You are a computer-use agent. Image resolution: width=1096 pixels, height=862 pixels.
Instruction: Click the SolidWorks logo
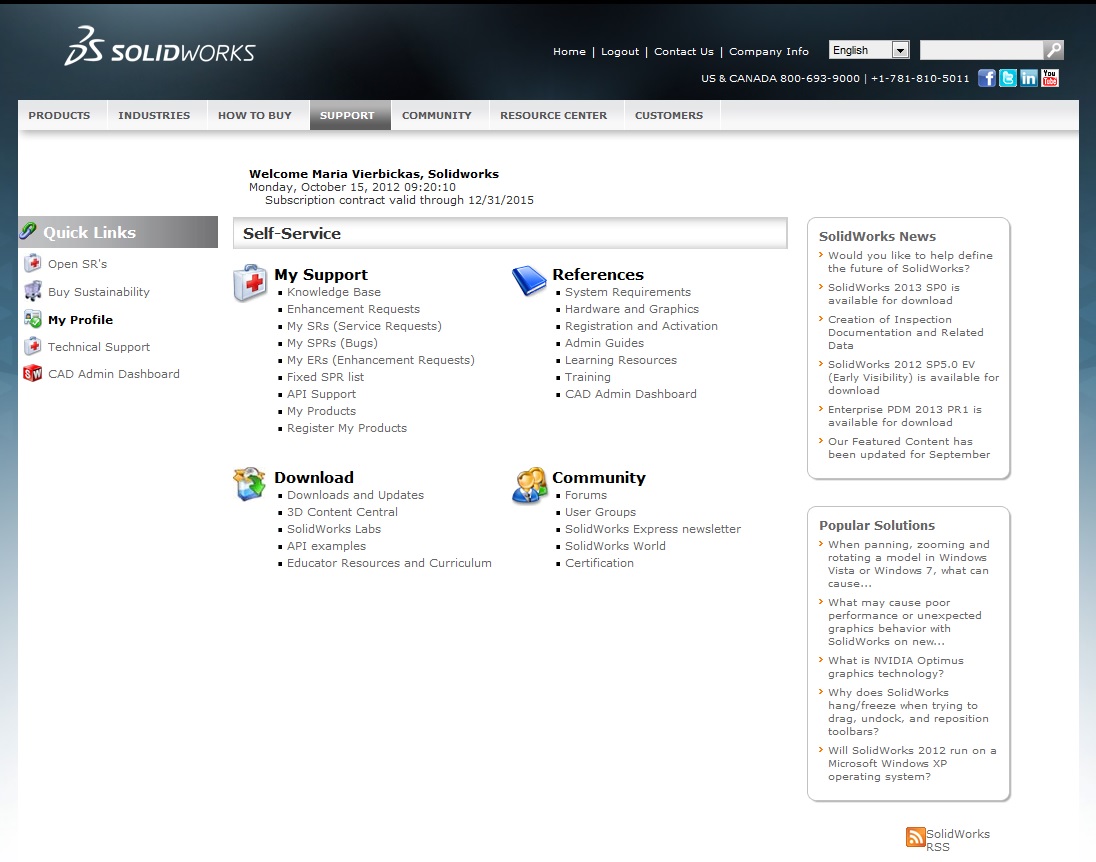(160, 50)
